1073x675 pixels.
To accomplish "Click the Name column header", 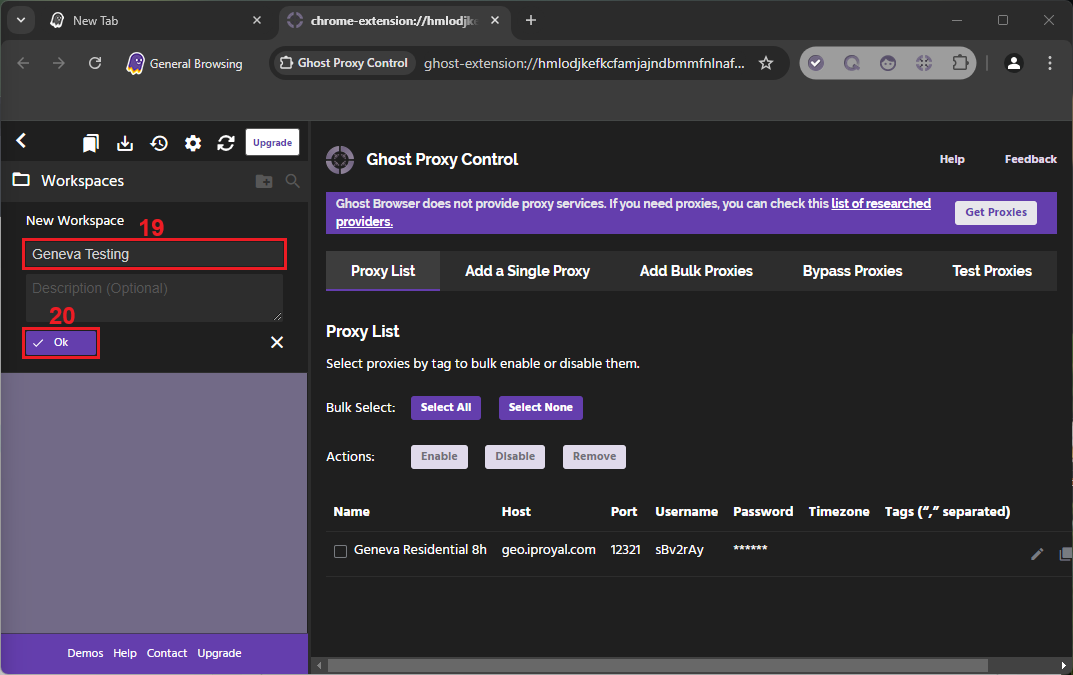I will (351, 511).
